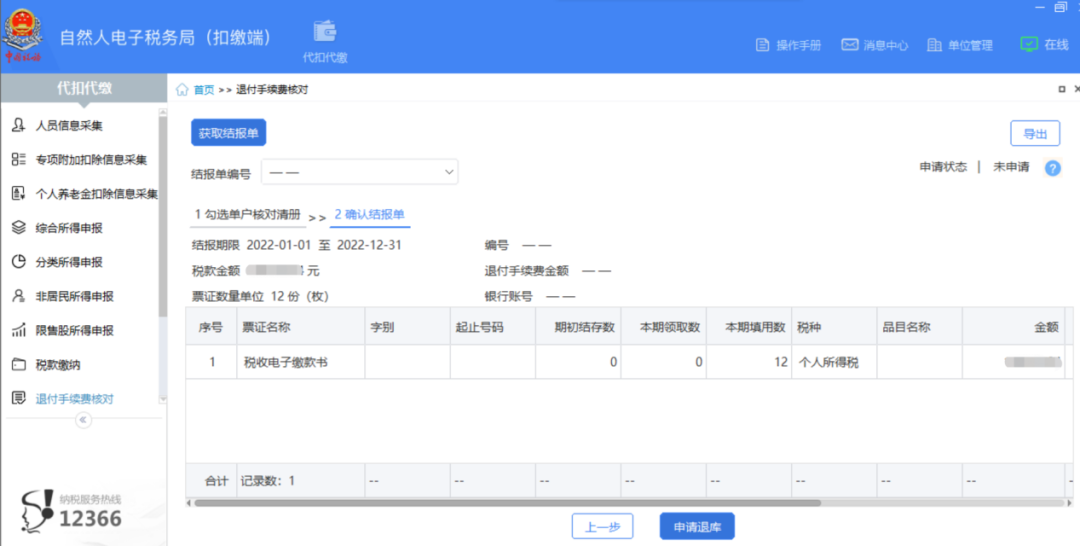1080x546 pixels.
Task: Open 税款缴纳 menu item
Action: pyautogui.click(x=58, y=364)
